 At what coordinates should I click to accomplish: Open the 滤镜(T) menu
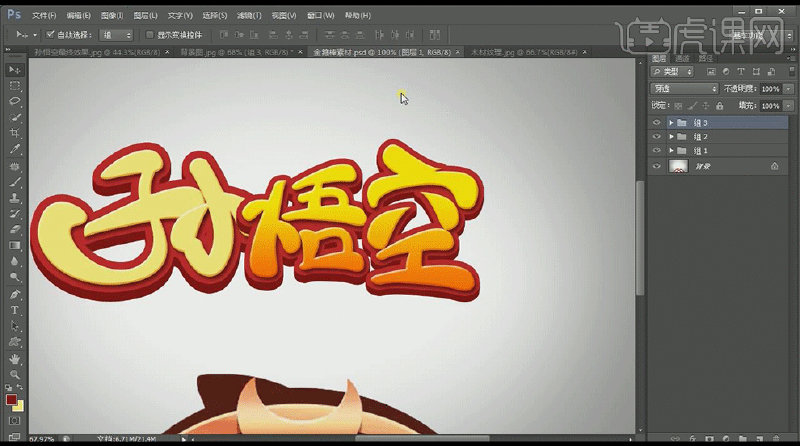click(249, 15)
